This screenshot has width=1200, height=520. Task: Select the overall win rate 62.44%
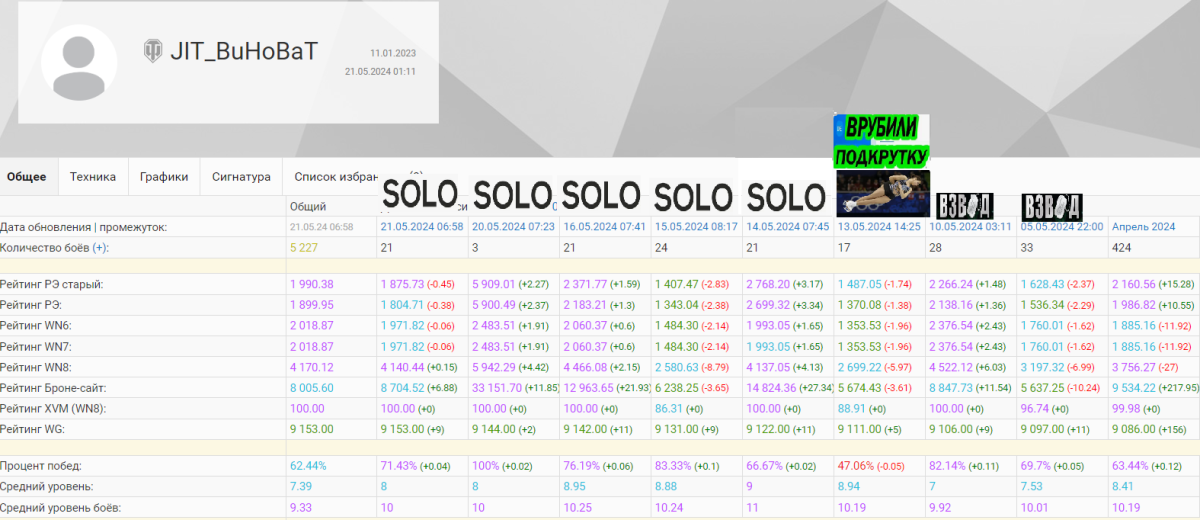pyautogui.click(x=309, y=465)
